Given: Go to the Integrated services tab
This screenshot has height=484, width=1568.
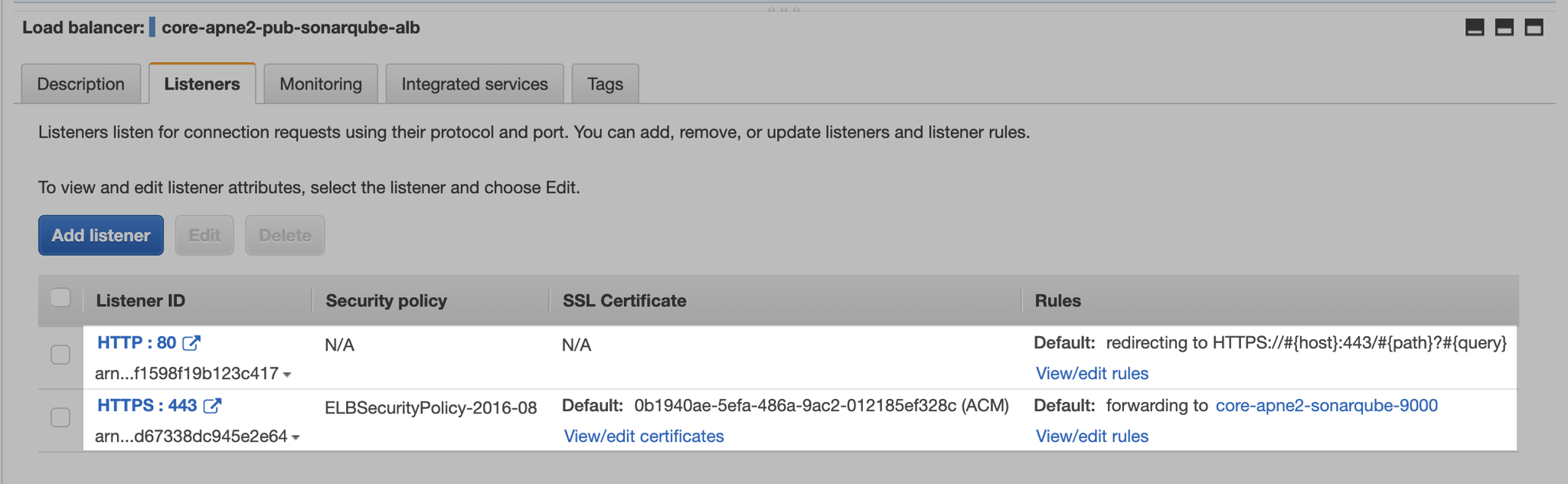Looking at the screenshot, I should pos(475,84).
